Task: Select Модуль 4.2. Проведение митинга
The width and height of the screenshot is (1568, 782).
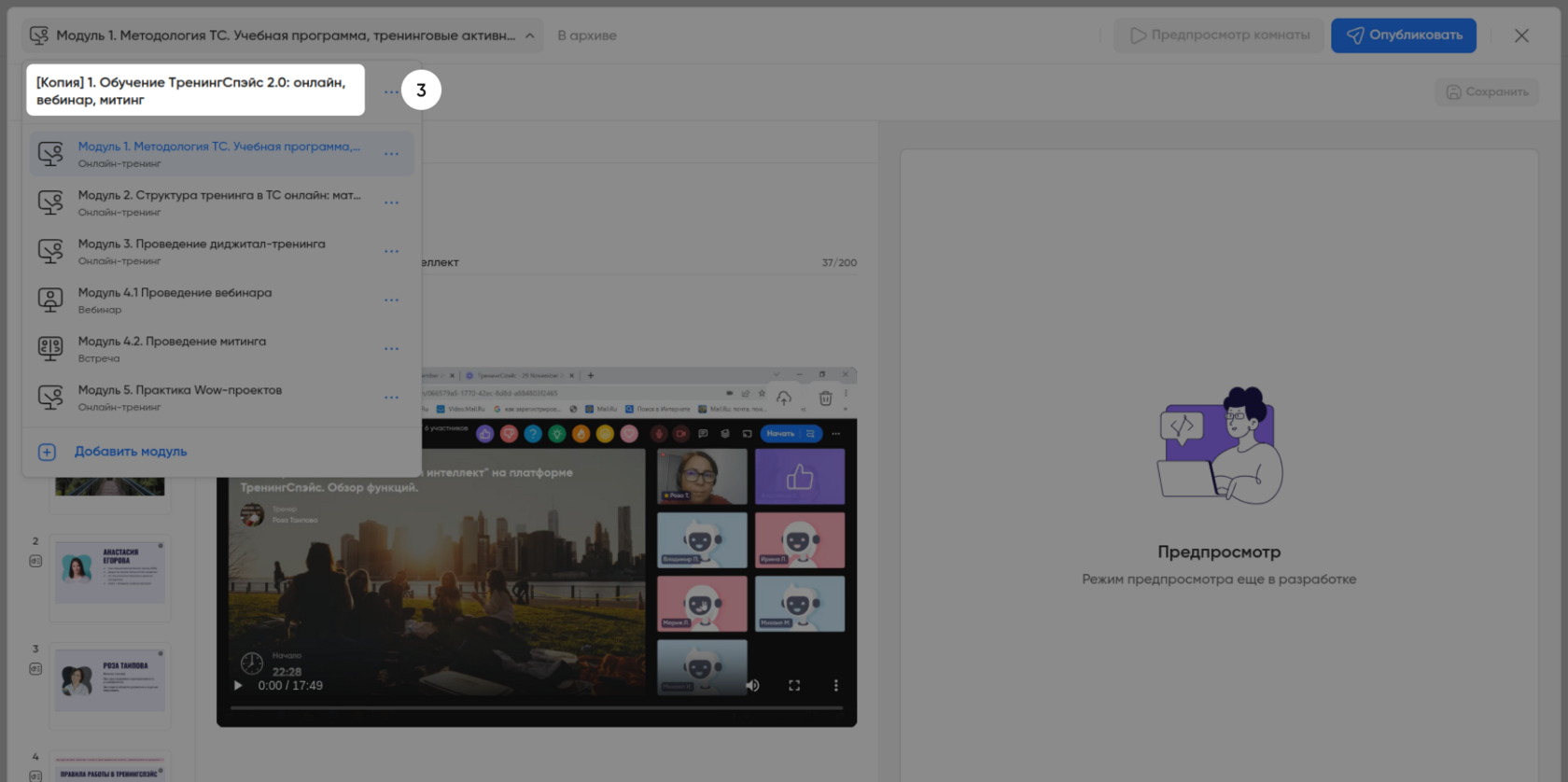Action: pyautogui.click(x=172, y=342)
